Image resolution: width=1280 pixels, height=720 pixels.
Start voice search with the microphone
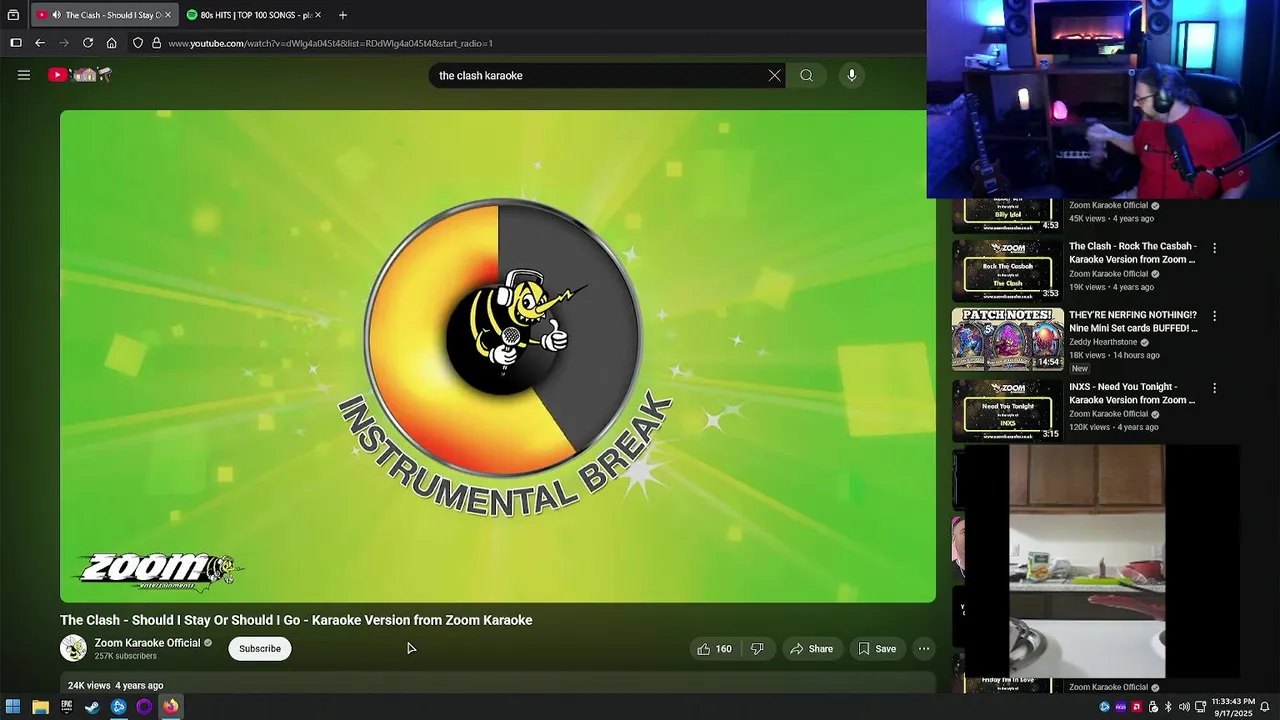852,75
